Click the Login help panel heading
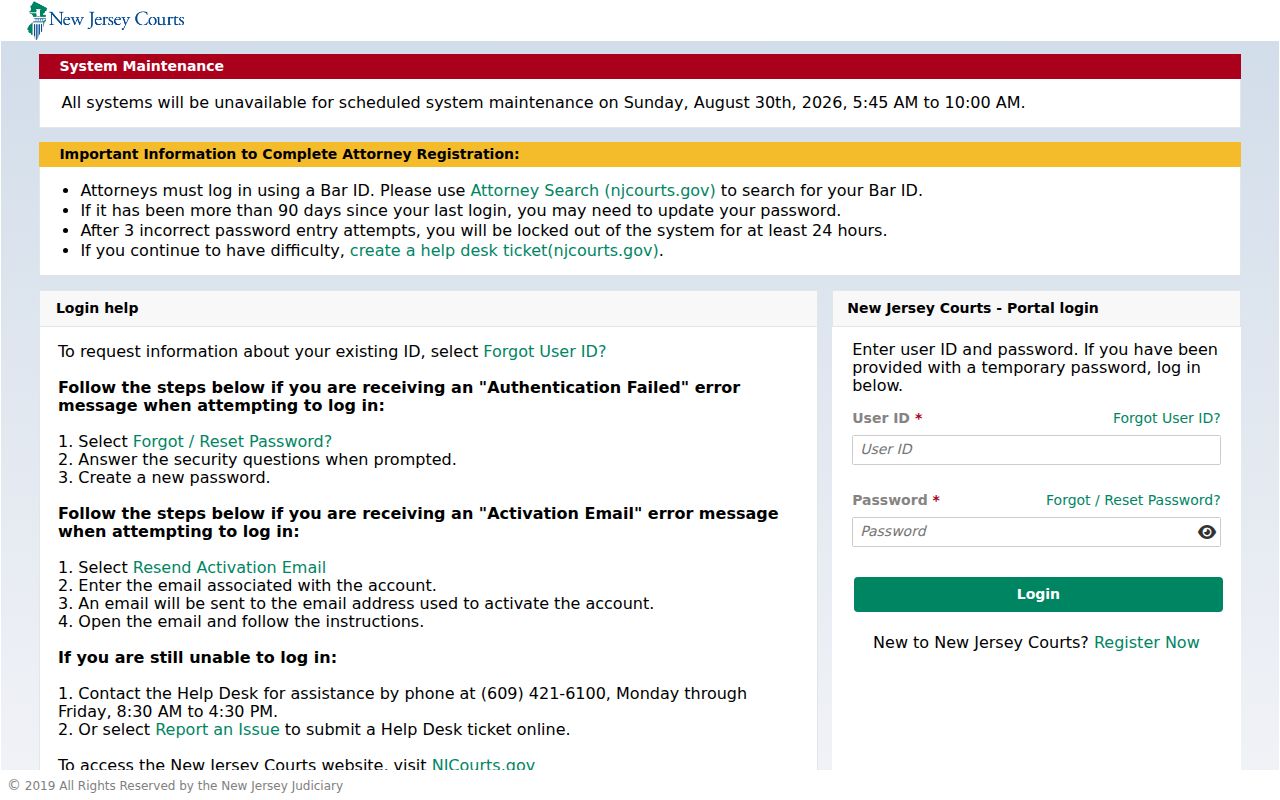This screenshot has height=800, width=1280. (x=97, y=308)
